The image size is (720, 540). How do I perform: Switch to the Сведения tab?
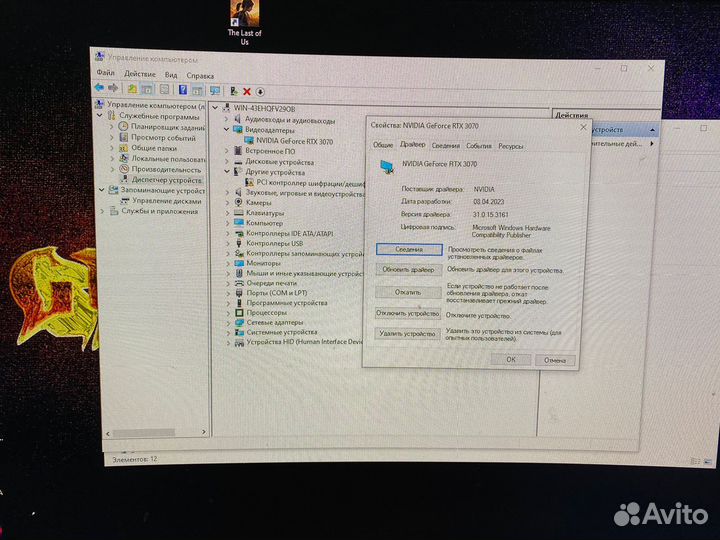(x=445, y=146)
